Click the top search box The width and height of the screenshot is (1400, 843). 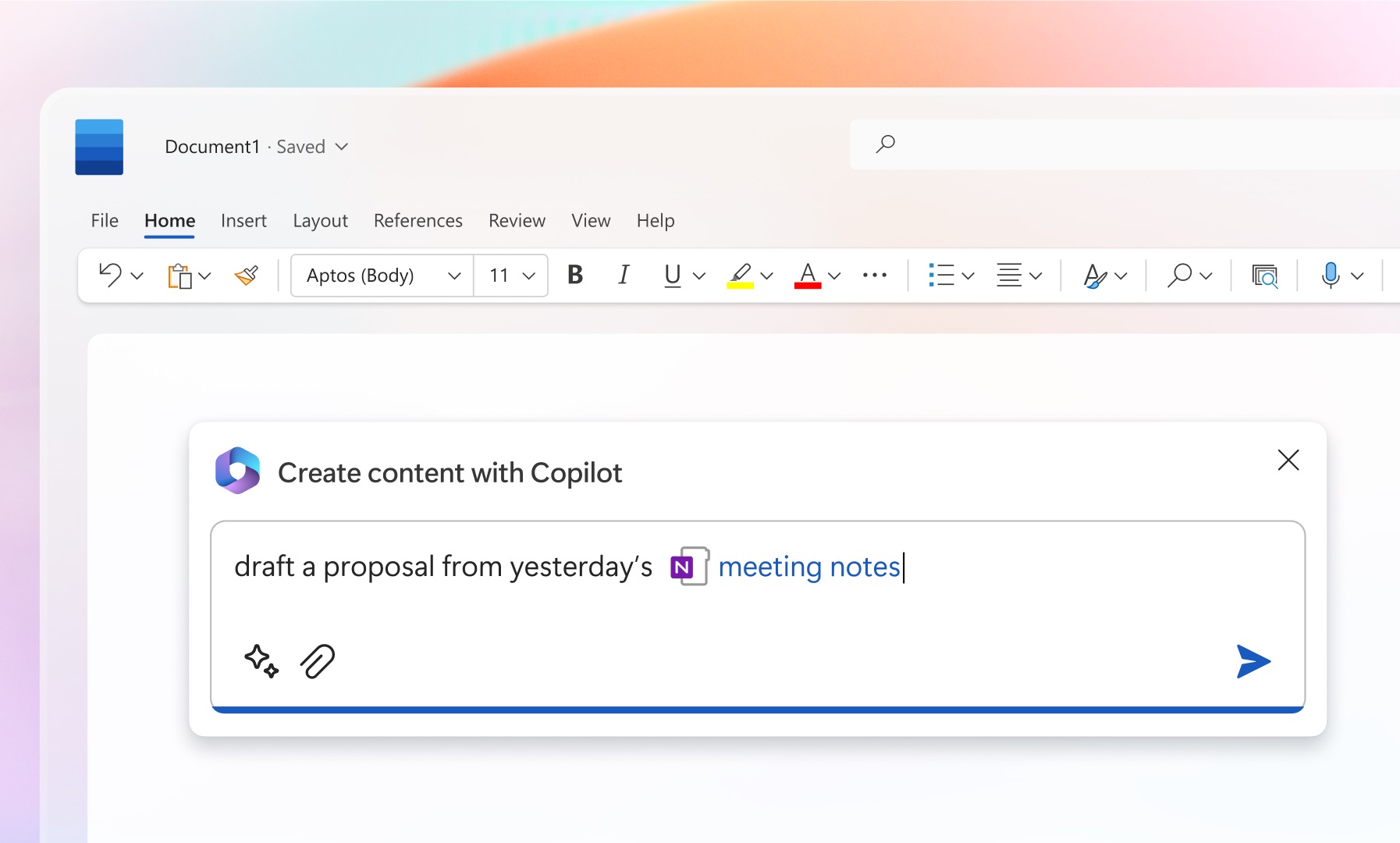click(1125, 144)
